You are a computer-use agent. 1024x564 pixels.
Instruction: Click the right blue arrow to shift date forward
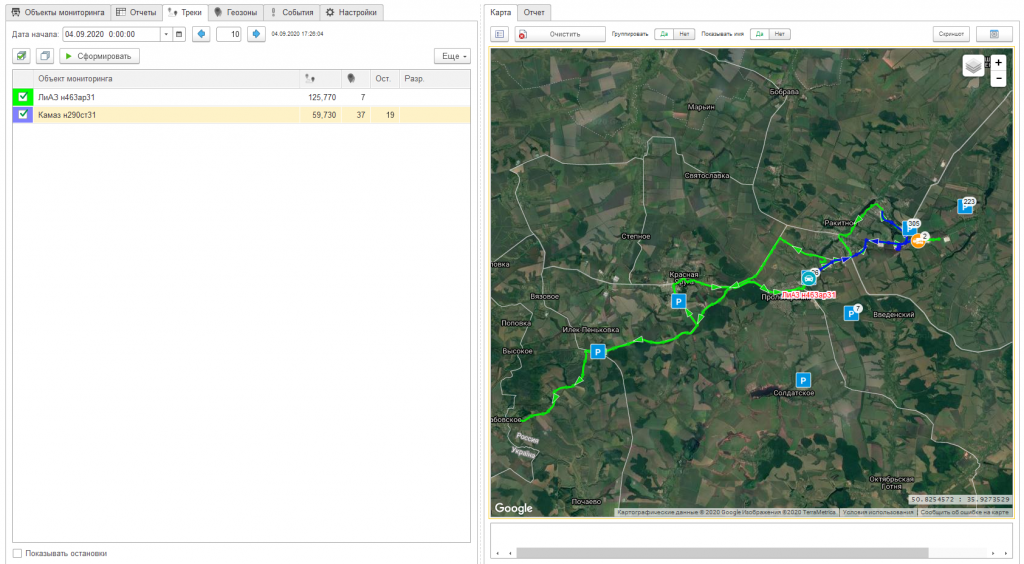[x=256, y=34]
